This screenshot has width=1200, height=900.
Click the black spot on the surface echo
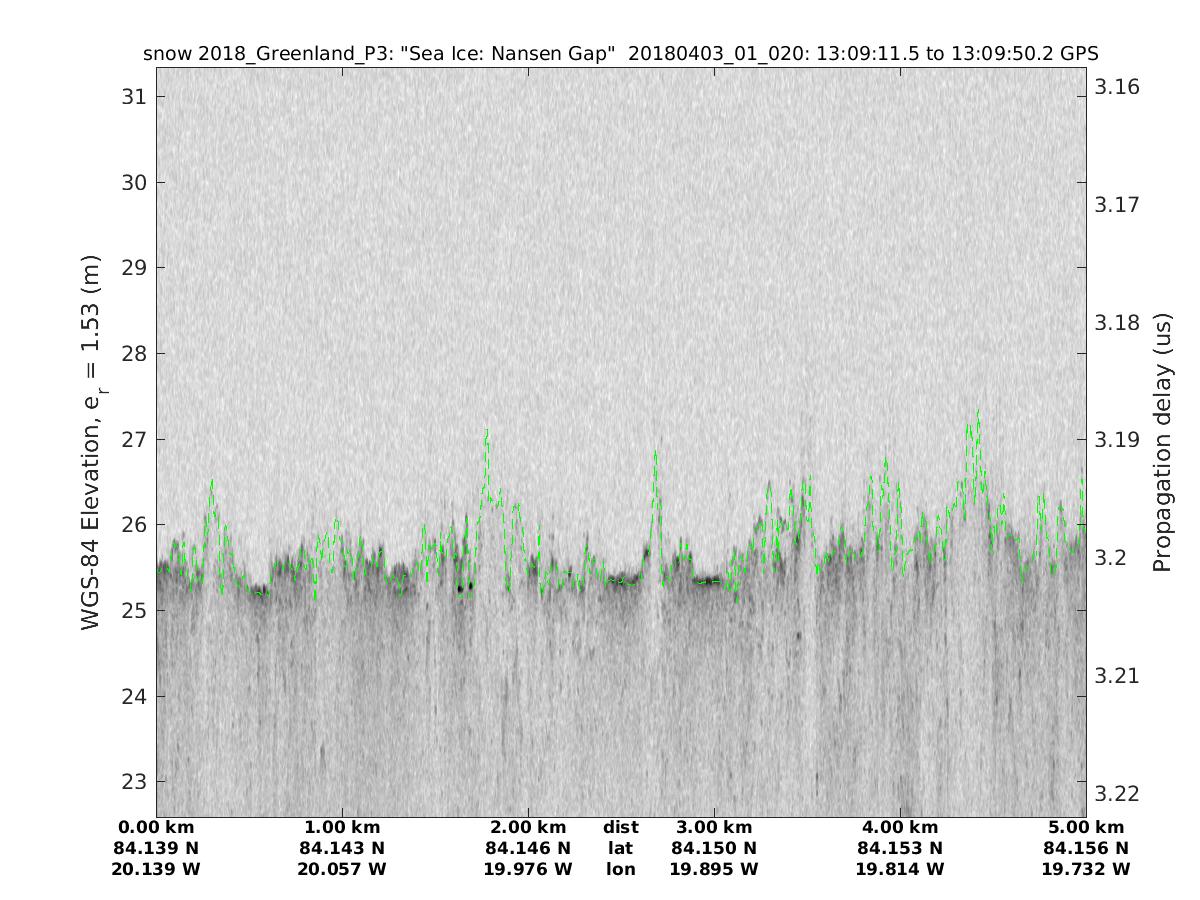click(x=463, y=588)
